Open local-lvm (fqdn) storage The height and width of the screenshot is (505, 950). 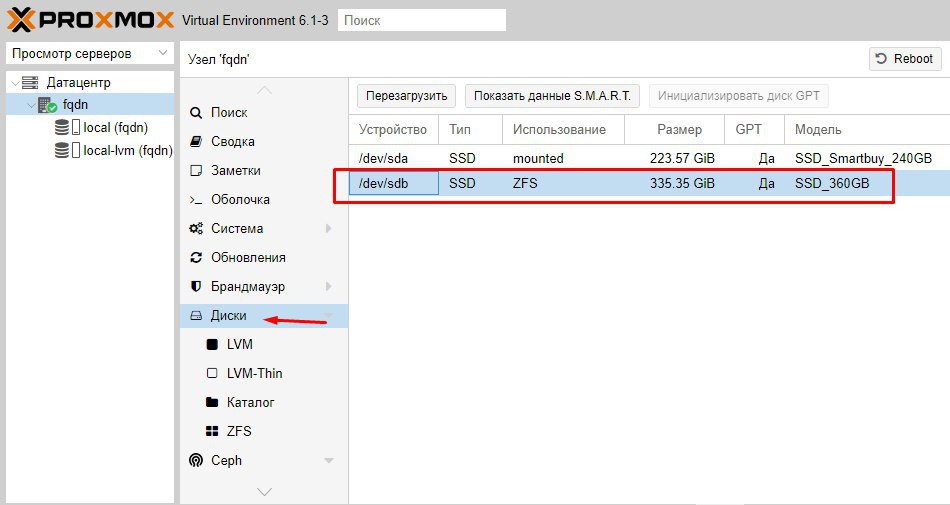point(128,150)
